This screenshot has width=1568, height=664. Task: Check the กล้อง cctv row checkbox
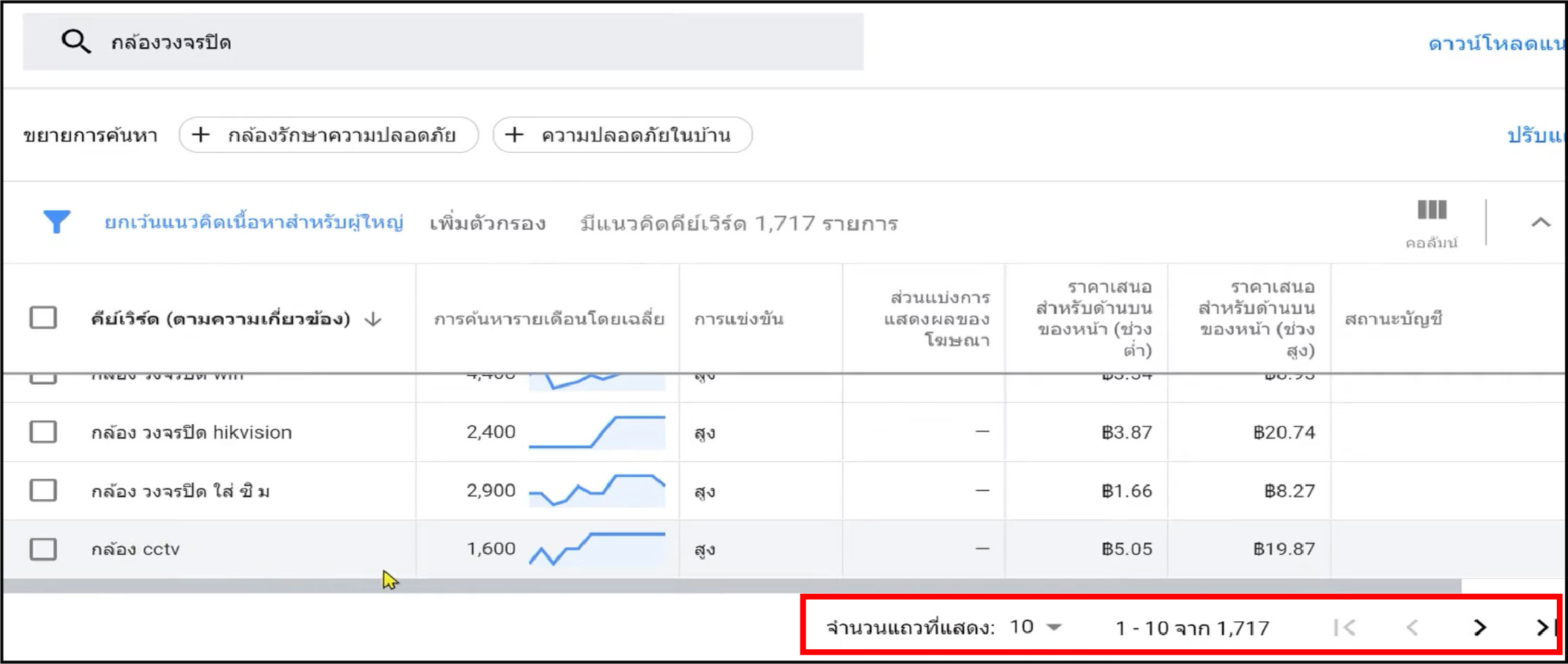point(43,548)
